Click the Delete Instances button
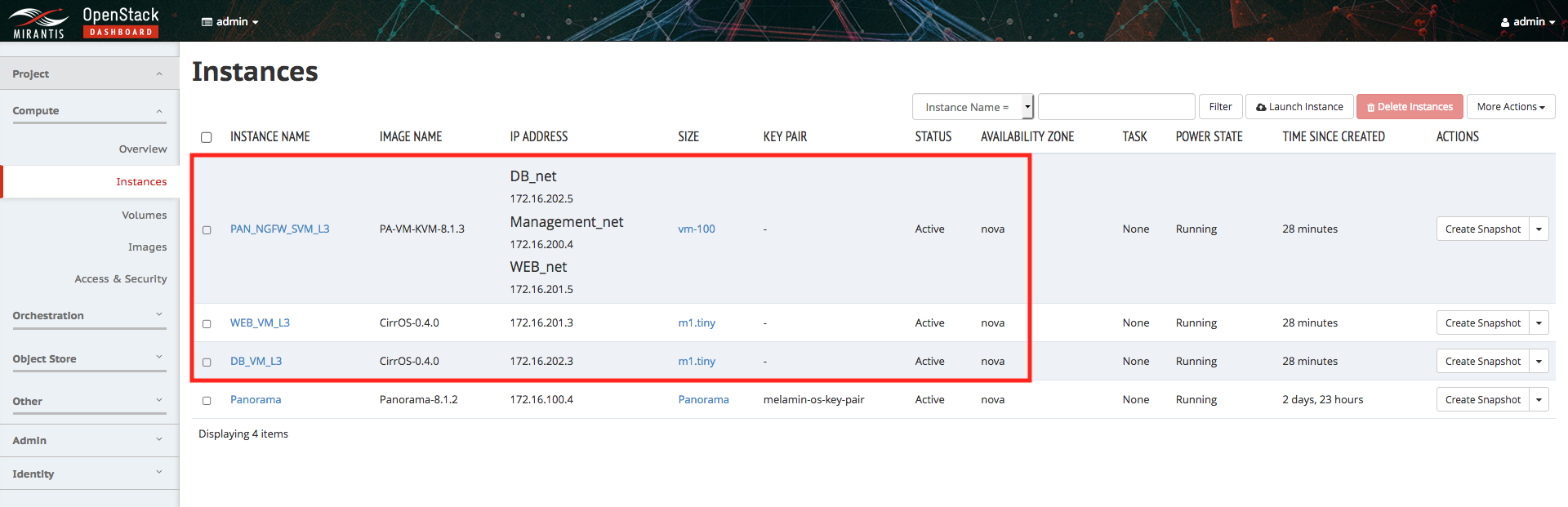This screenshot has width=1568, height=507. (1410, 107)
